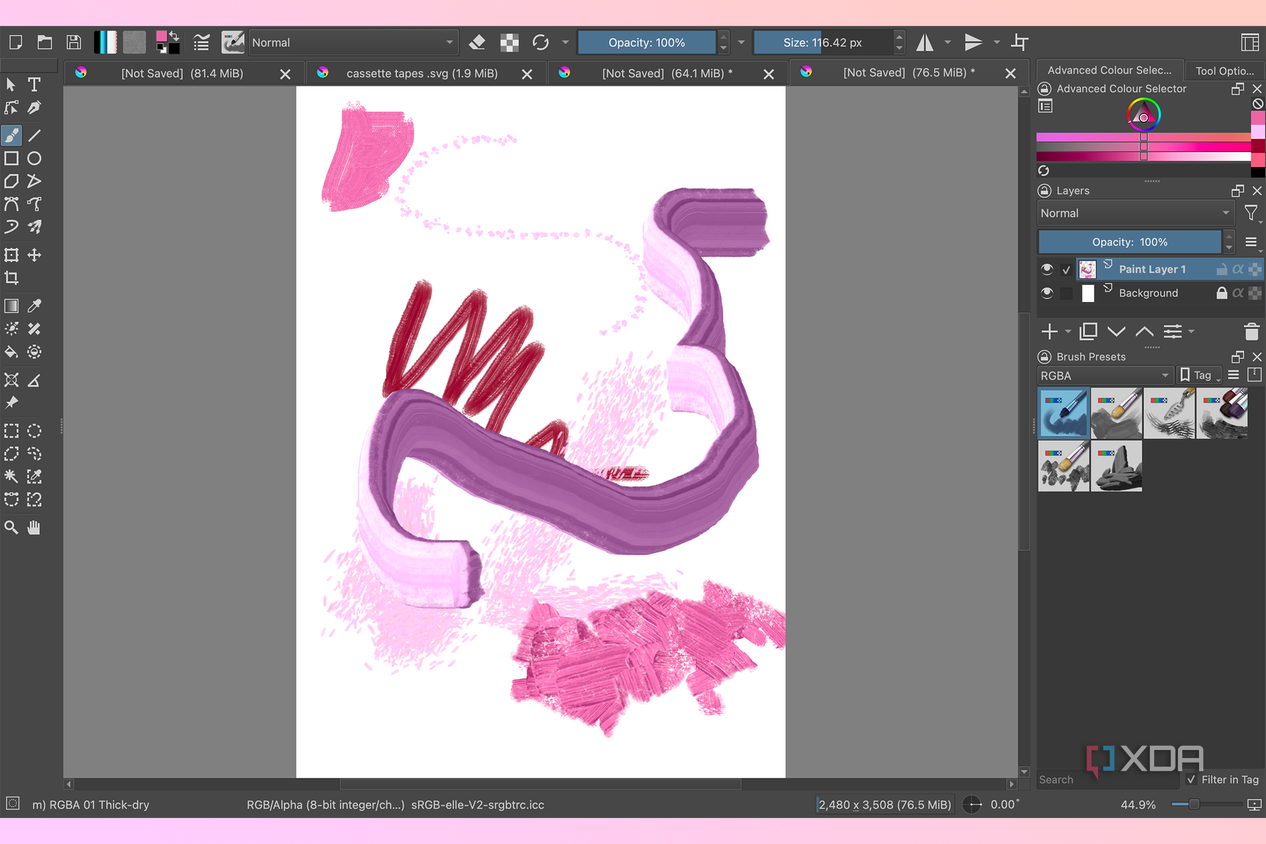Switch to the 81.4 MiB document tab
This screenshot has width=1266, height=844.
[182, 73]
